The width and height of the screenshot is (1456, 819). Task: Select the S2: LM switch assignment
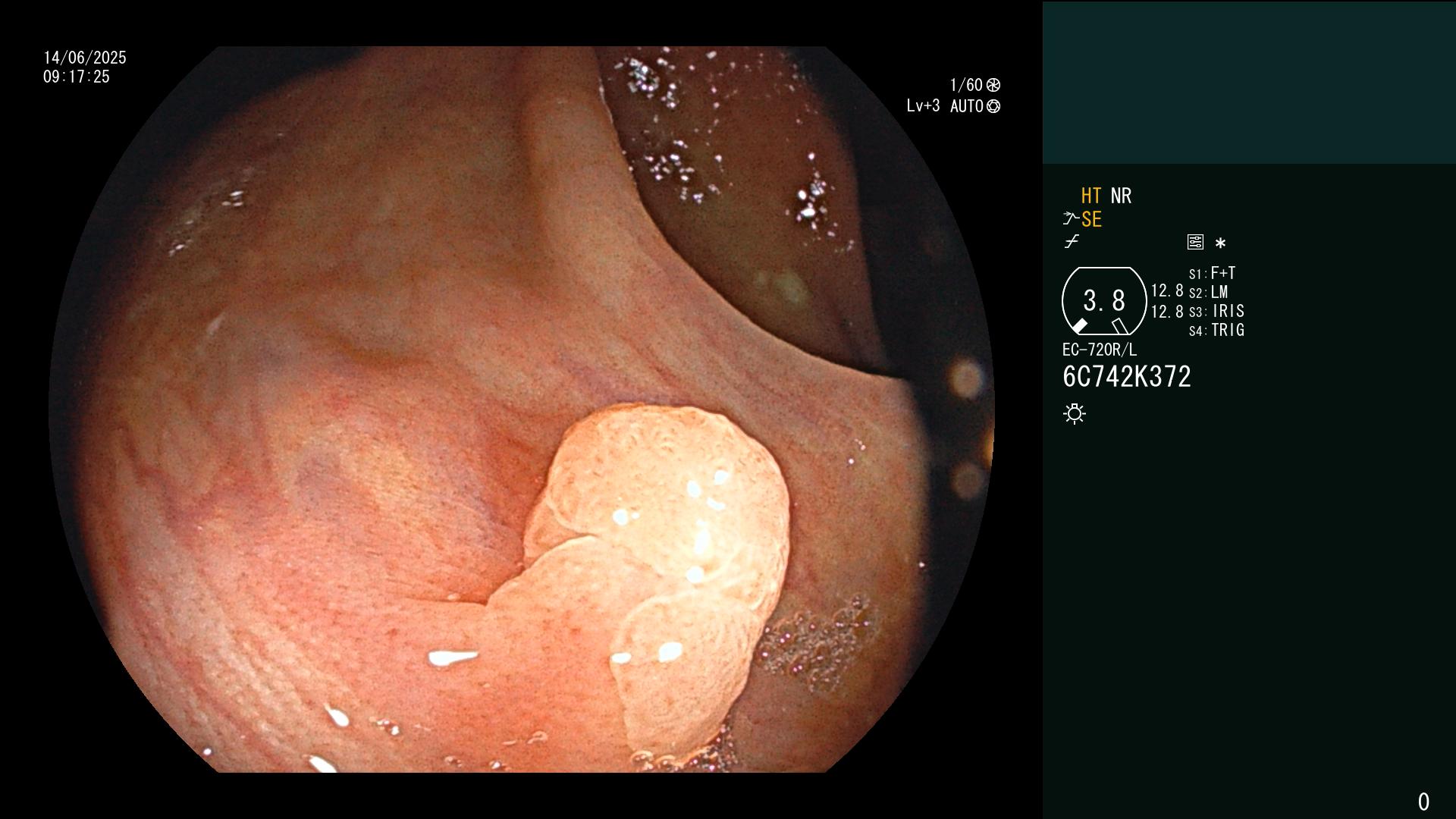click(x=1208, y=292)
